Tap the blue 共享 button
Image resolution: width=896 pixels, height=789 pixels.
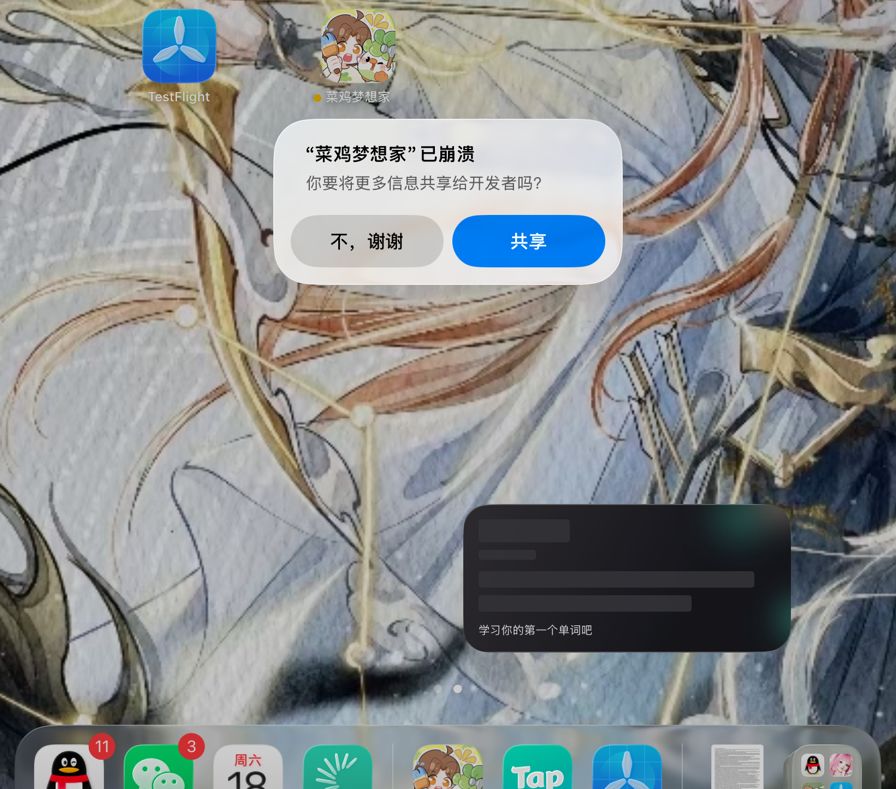pos(529,241)
